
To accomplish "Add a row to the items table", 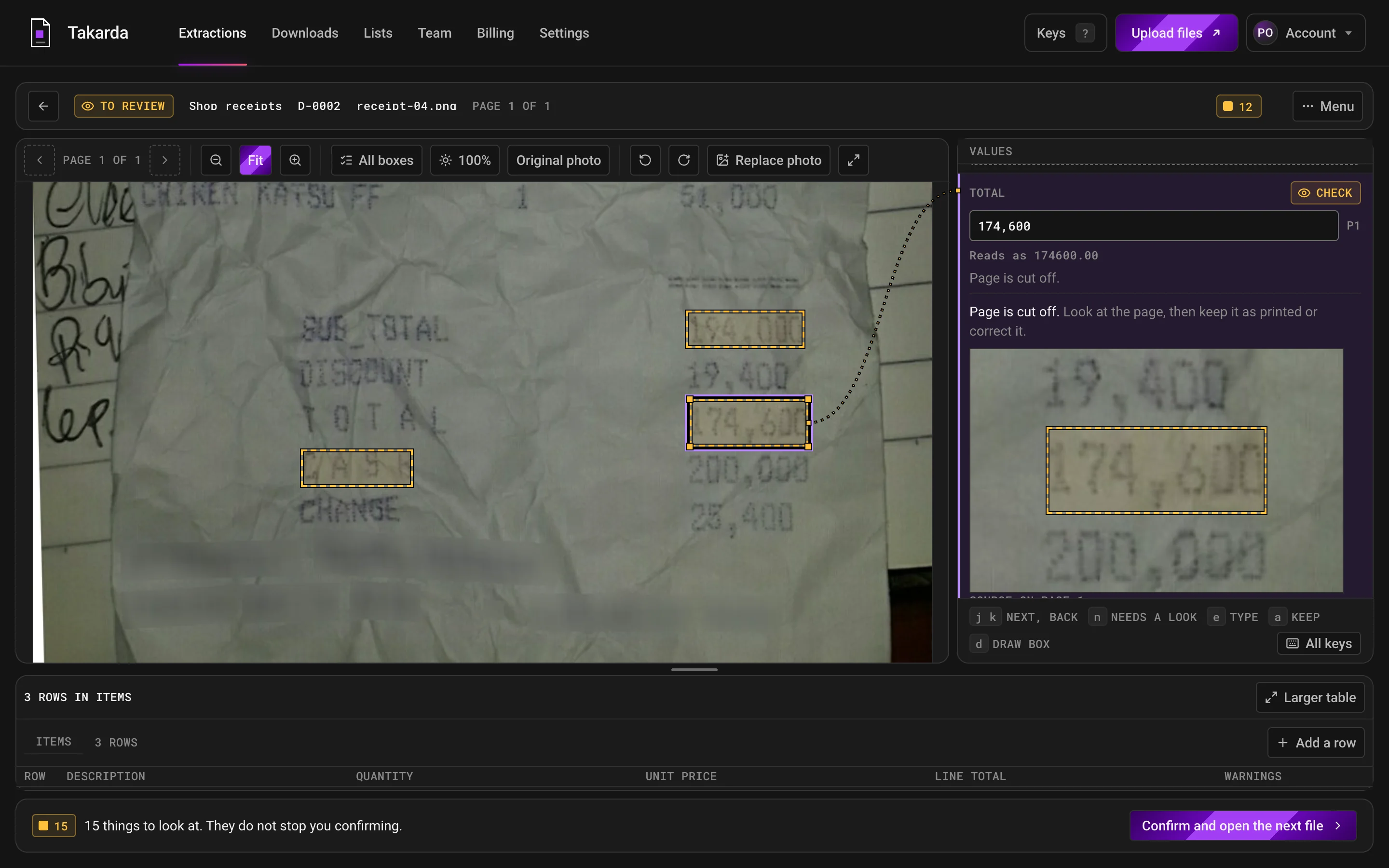I will coord(1316,742).
